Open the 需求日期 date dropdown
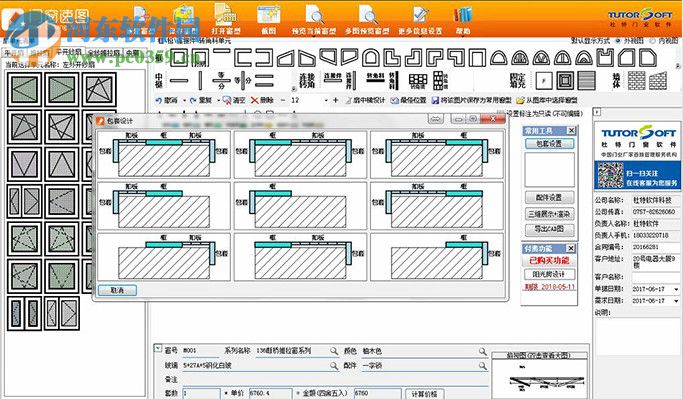683x399 pixels. 676,301
